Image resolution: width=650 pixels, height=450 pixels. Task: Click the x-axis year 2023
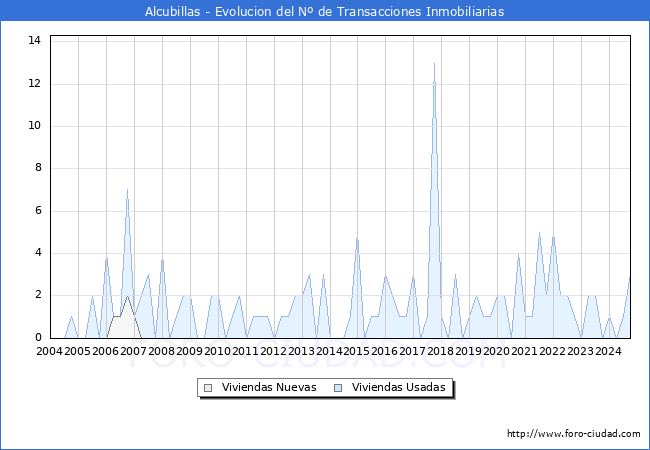click(x=580, y=351)
